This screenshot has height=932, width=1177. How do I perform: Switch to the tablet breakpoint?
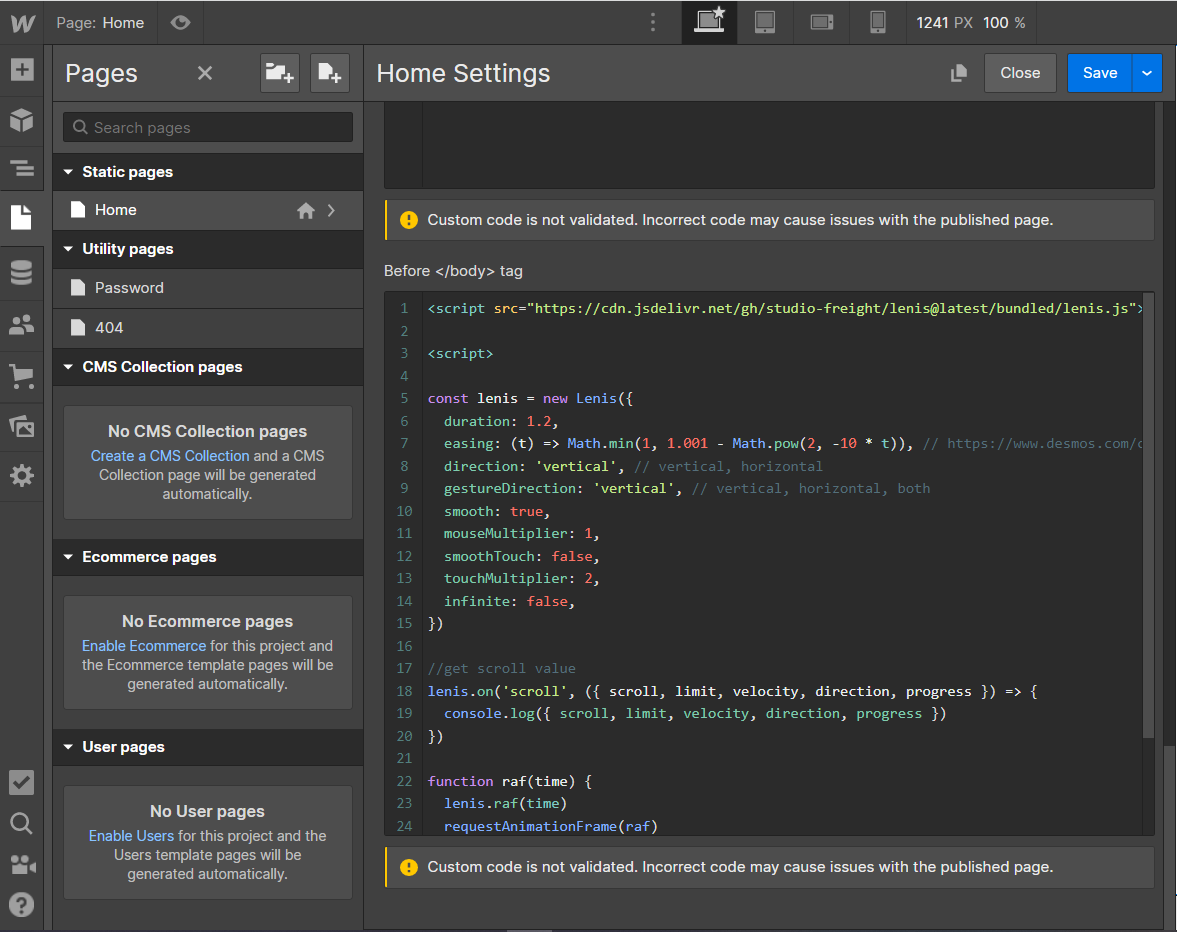(765, 22)
